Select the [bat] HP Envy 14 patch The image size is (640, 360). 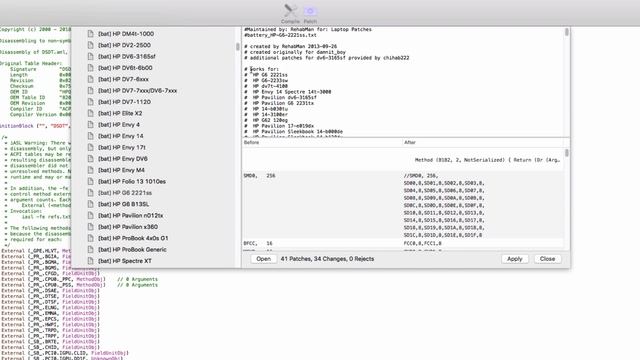pos(121,136)
